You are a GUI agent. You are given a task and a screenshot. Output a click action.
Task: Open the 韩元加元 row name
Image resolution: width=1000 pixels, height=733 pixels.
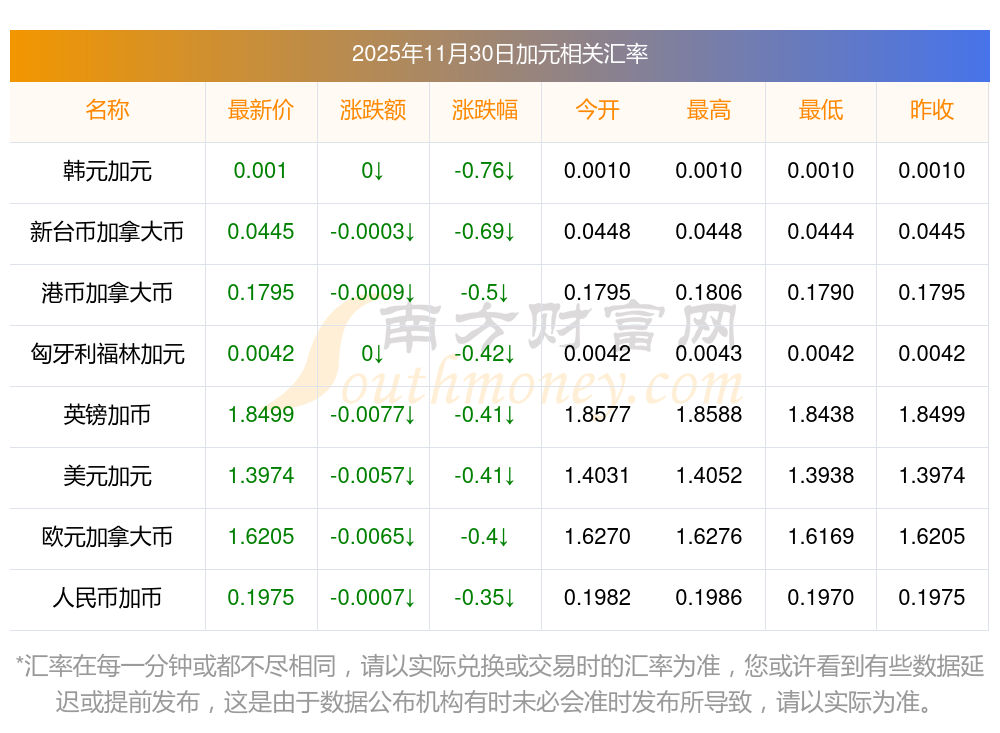pos(107,171)
